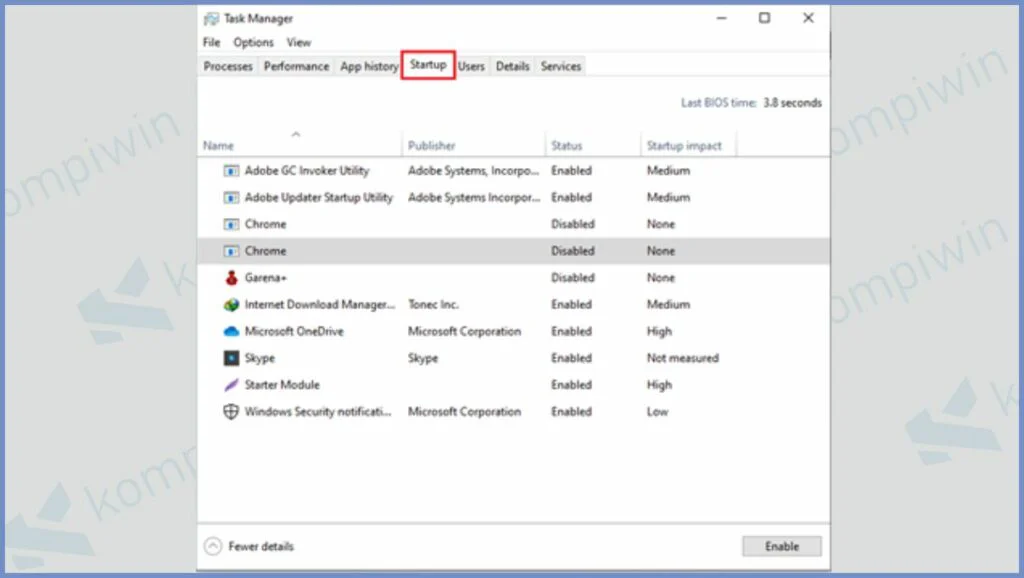Sort list by Name column header
The image size is (1024, 578).
(x=218, y=146)
